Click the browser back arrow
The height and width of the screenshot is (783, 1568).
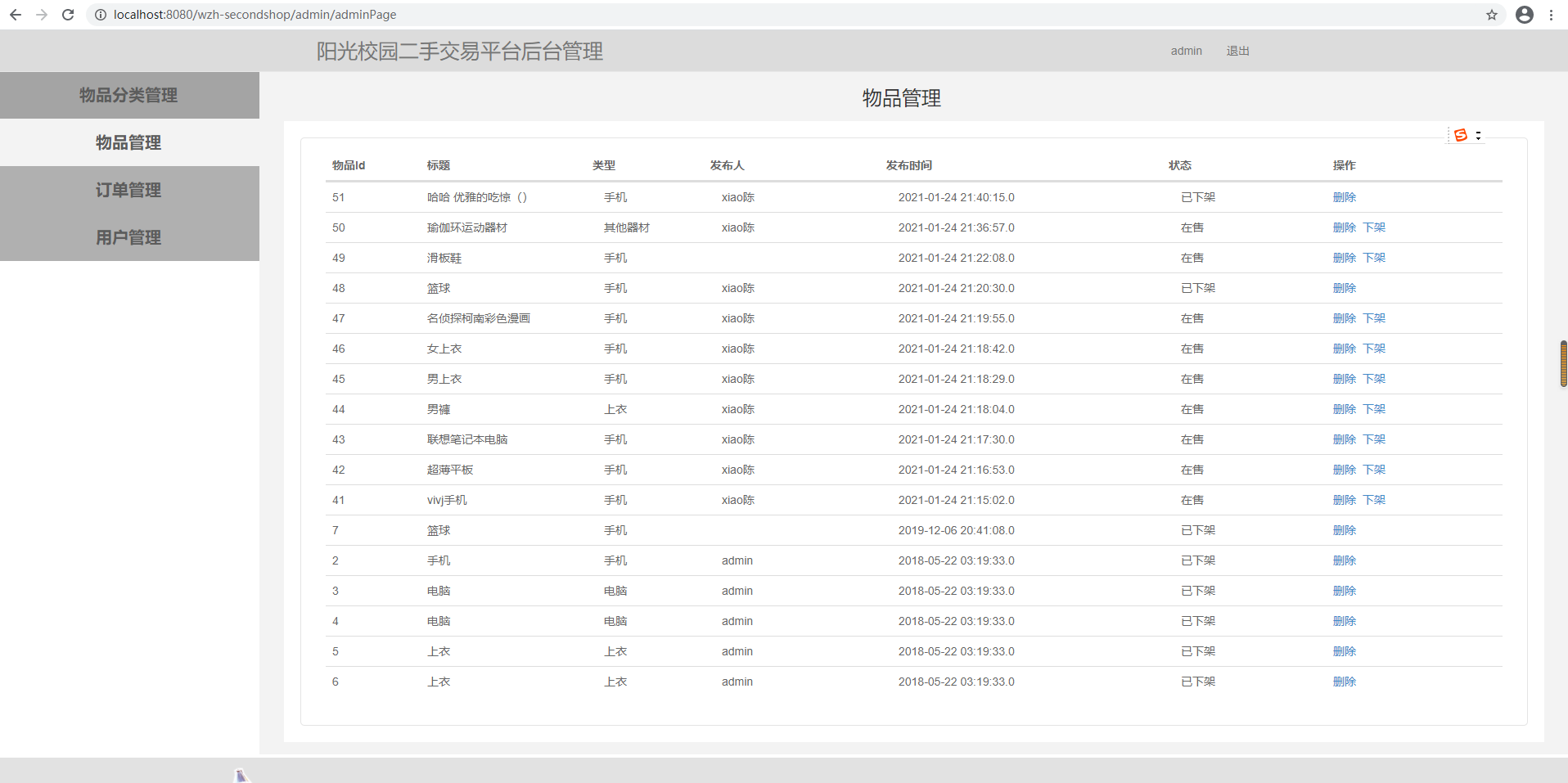(16, 15)
